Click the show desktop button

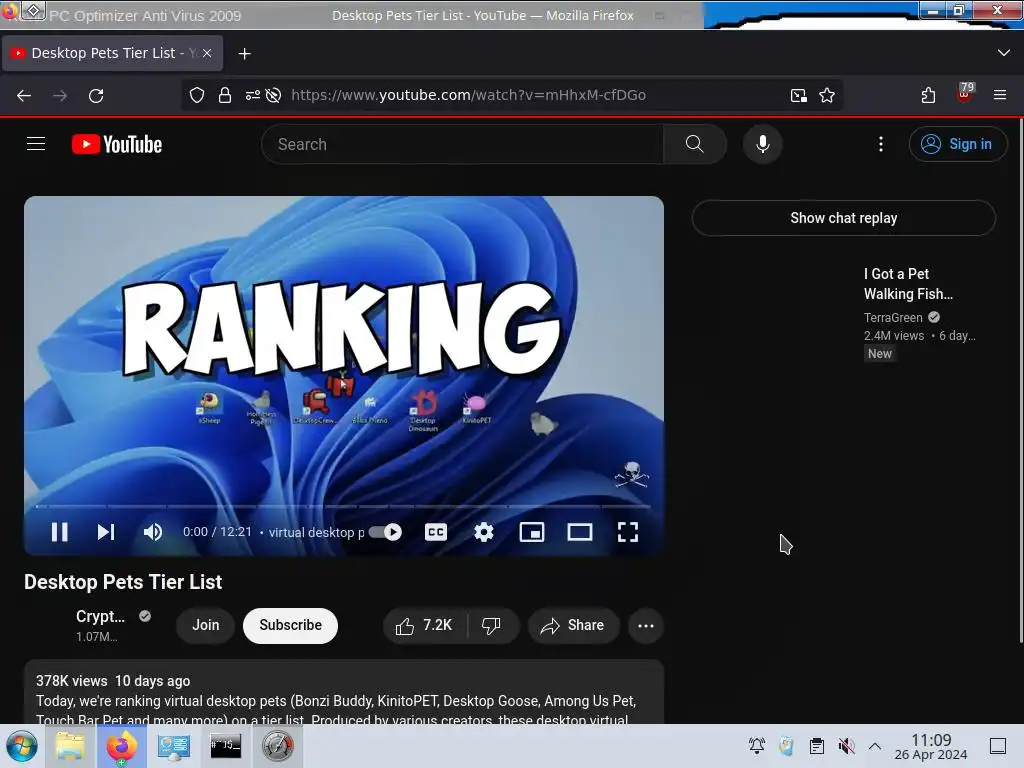click(998, 746)
